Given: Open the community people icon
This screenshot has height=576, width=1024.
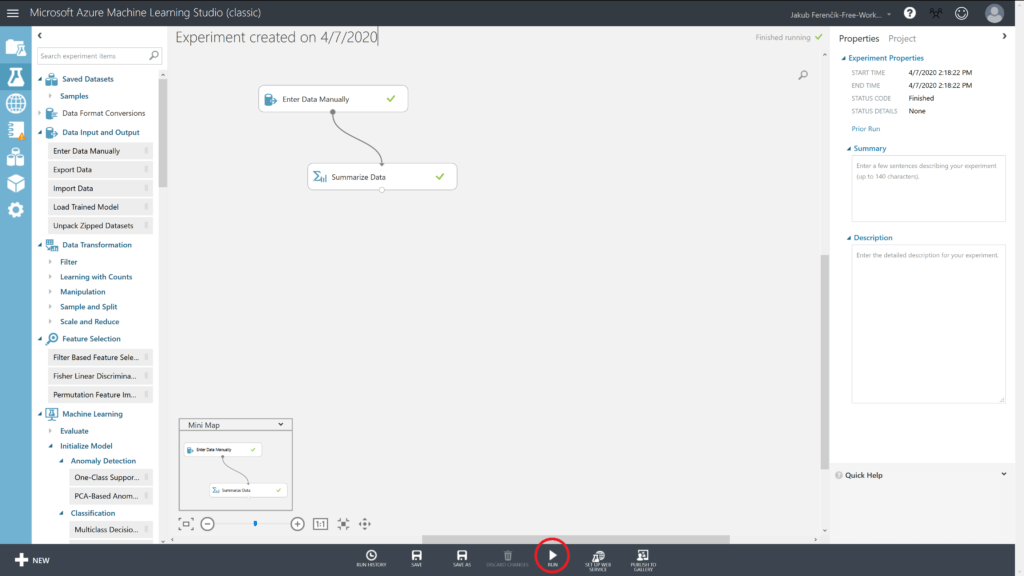Looking at the screenshot, I should (936, 13).
